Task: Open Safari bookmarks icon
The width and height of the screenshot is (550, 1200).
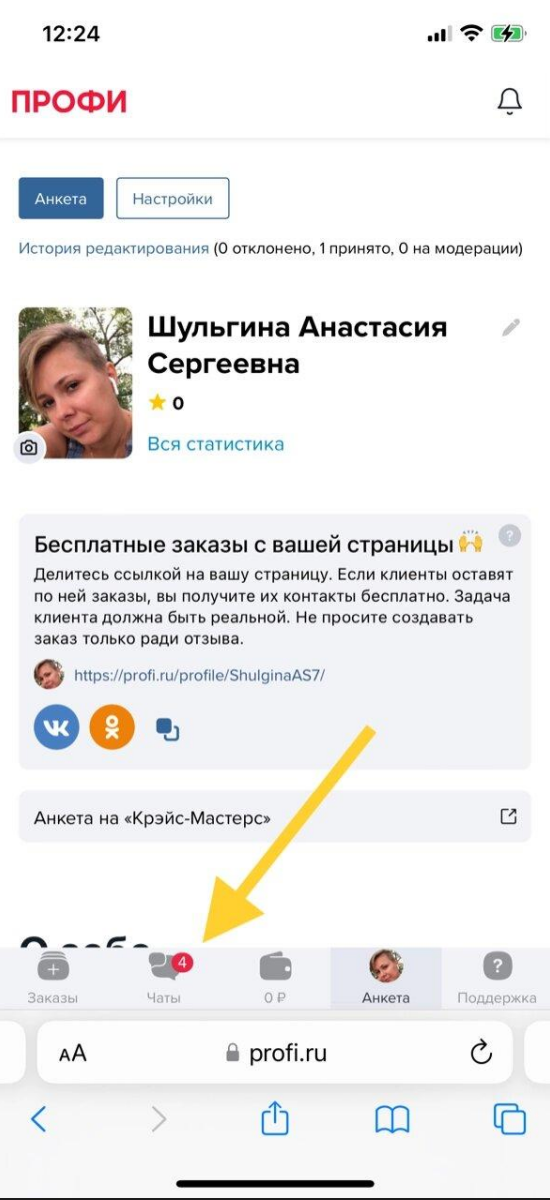Action: coord(393,1120)
